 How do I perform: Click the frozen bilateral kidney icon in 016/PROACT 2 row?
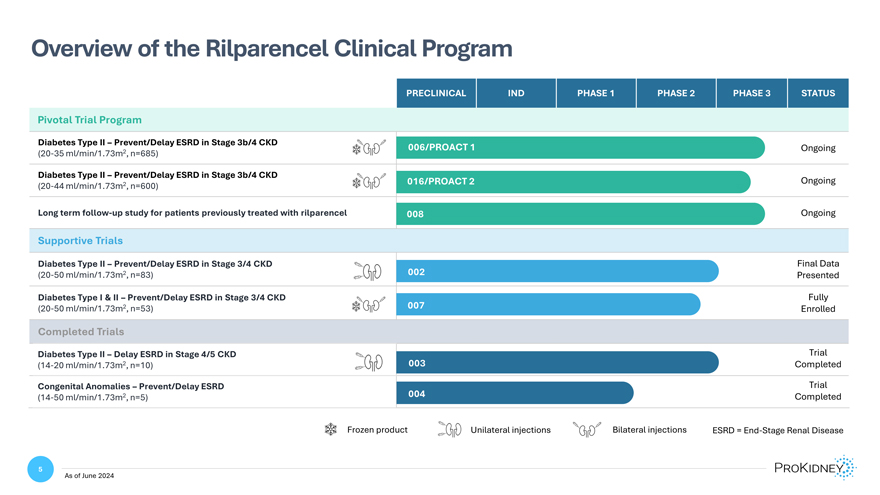pyautogui.click(x=369, y=182)
